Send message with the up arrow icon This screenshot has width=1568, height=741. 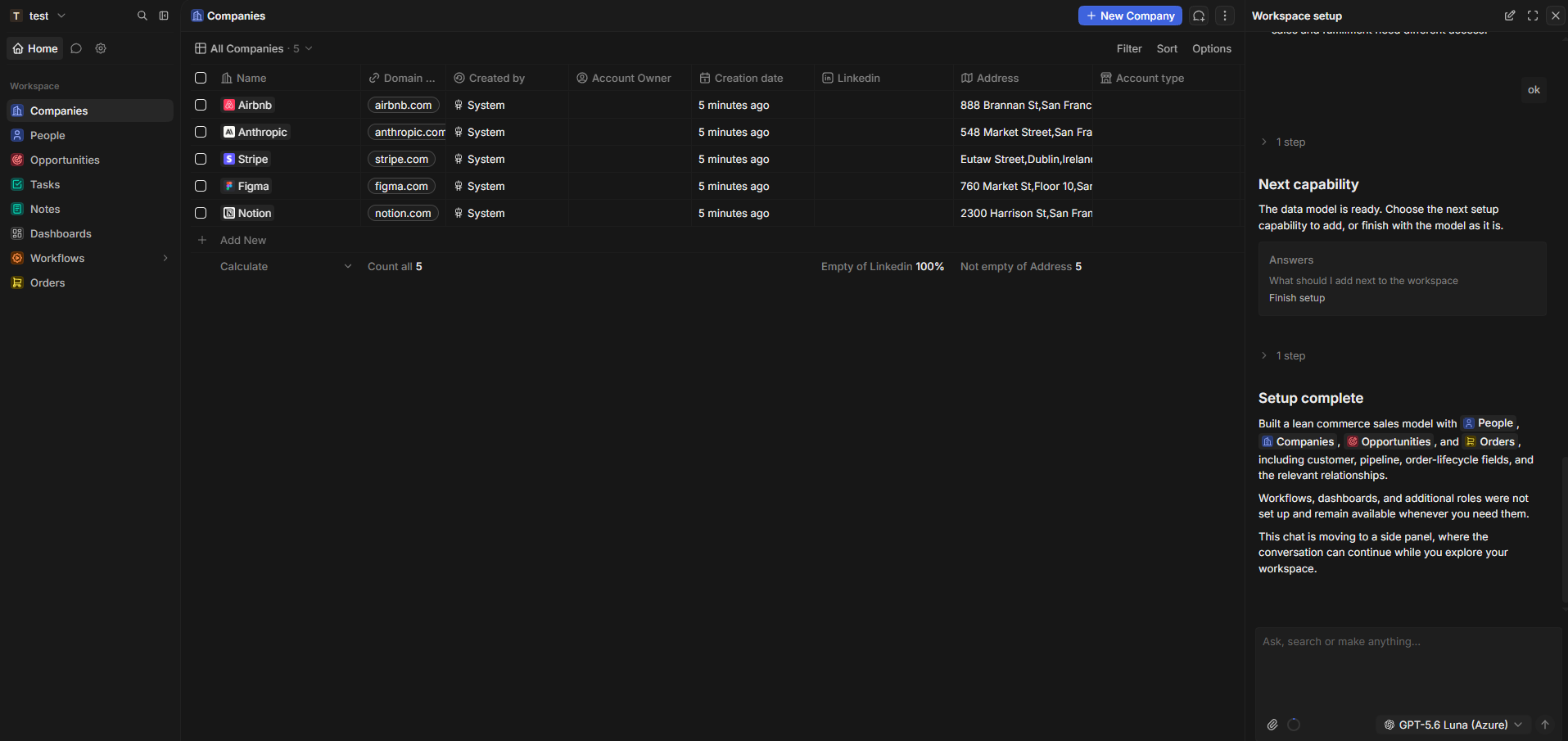point(1545,725)
